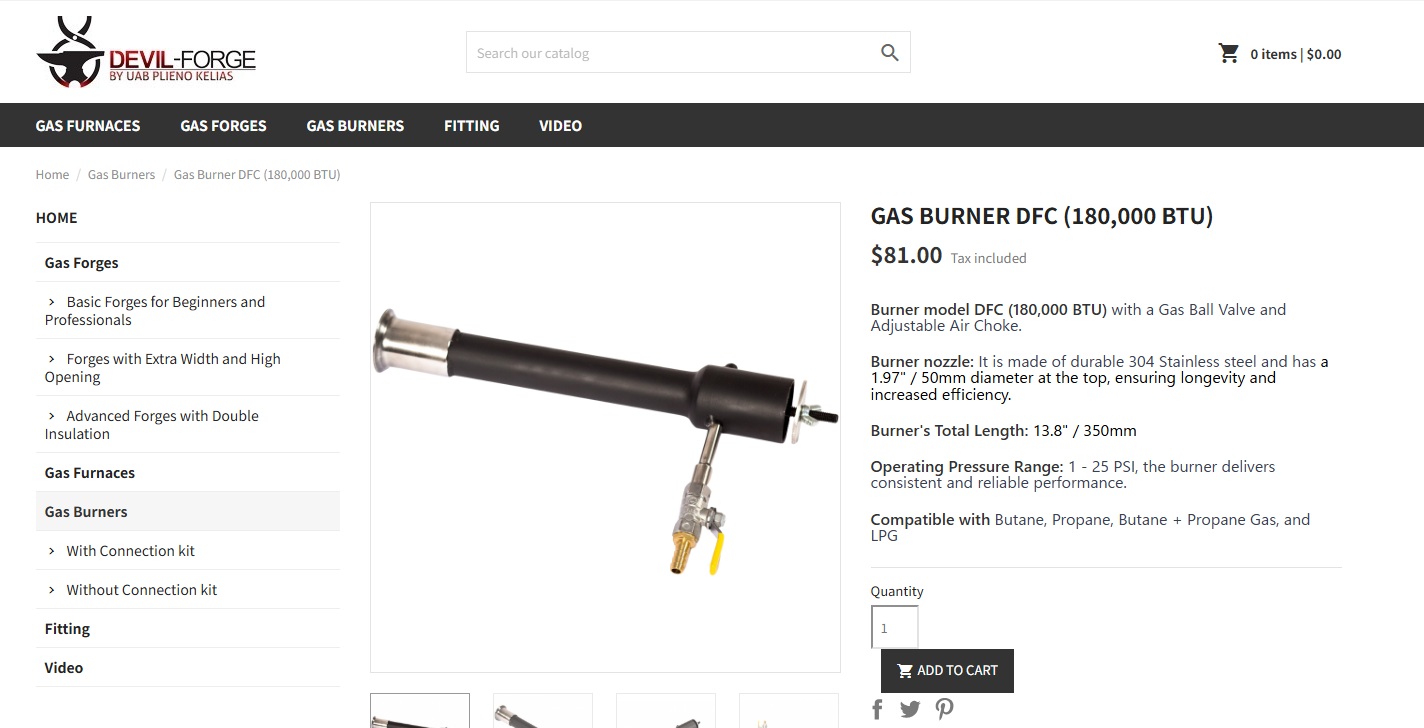Click the quantity input box
The image size is (1424, 728).
894,628
